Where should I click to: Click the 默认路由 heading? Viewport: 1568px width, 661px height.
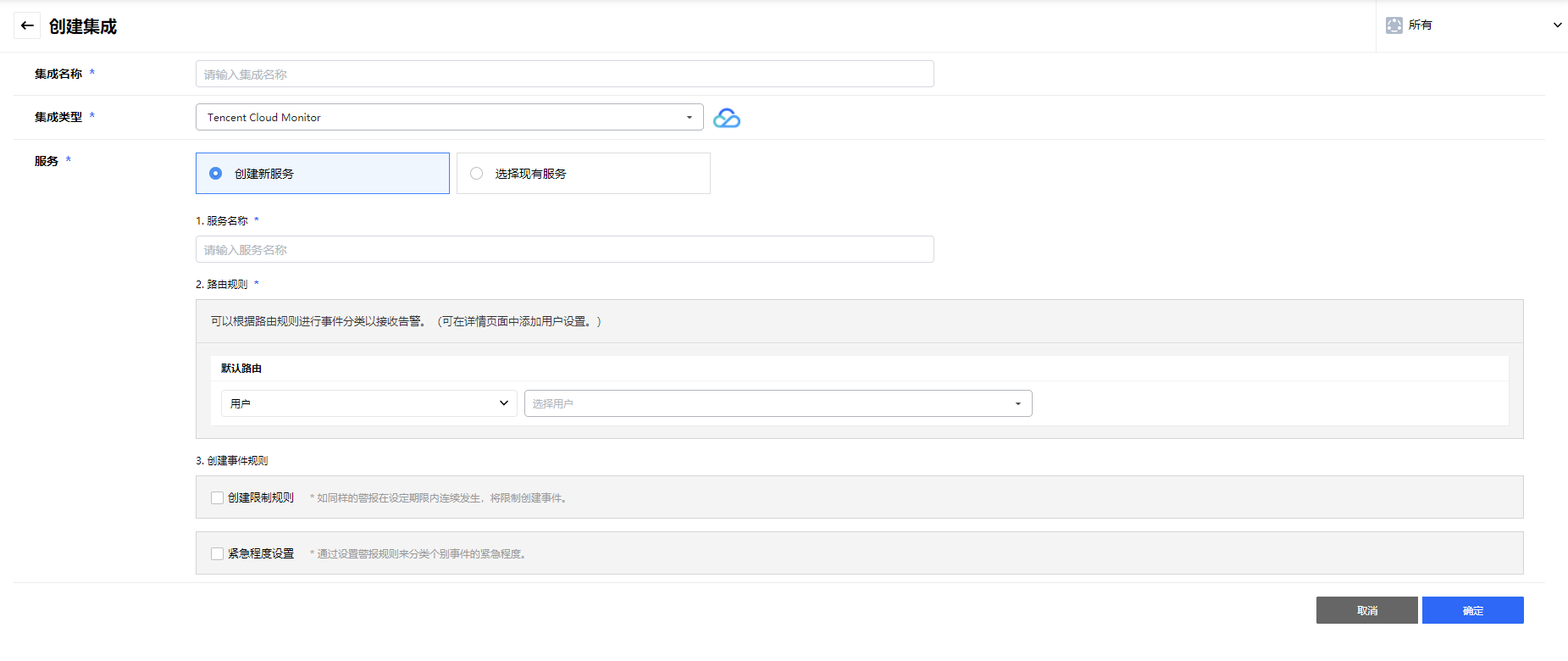point(241,369)
